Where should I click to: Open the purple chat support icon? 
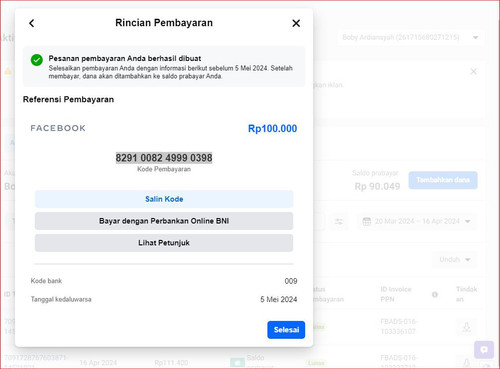point(484,350)
